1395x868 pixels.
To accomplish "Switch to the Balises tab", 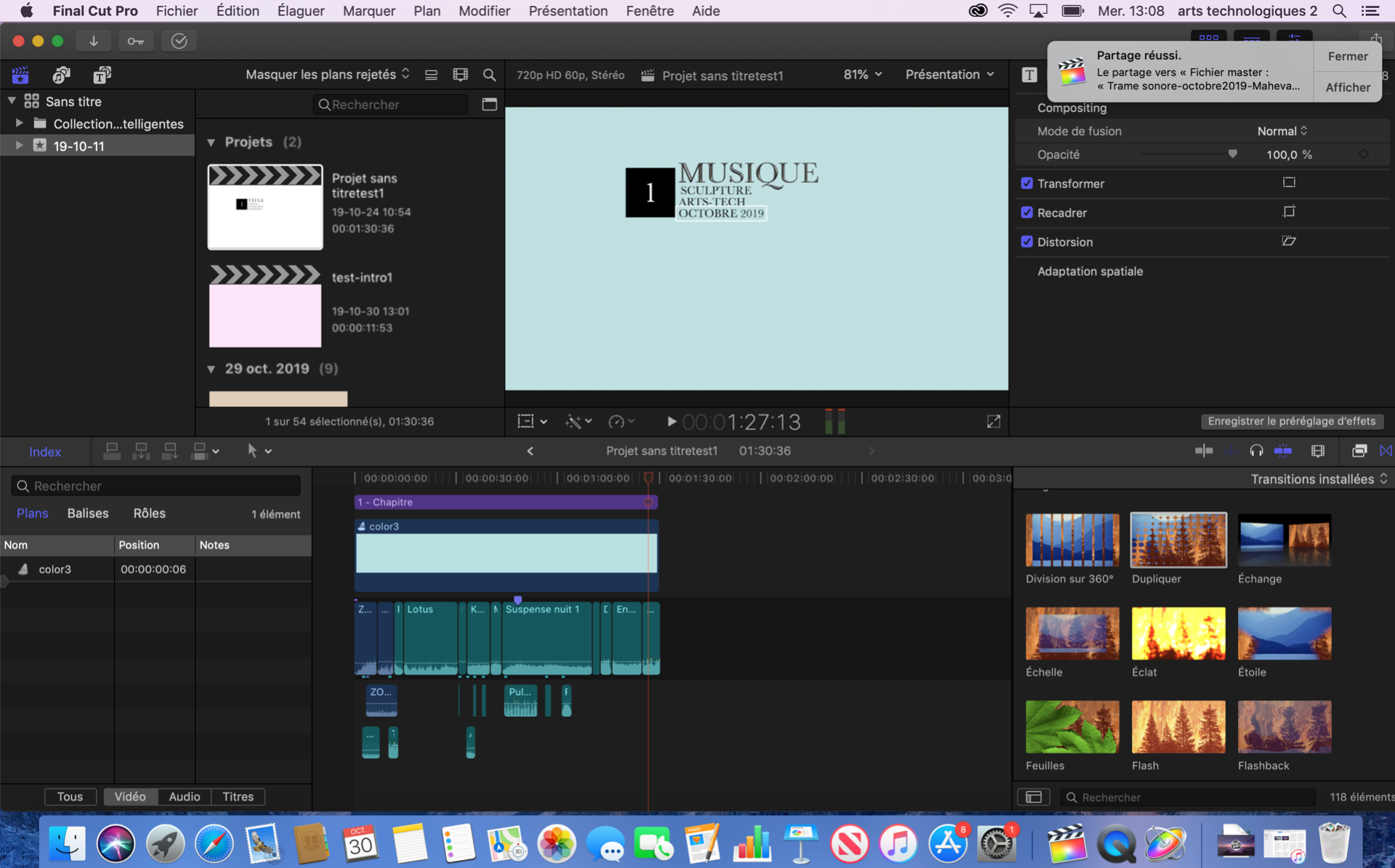I will (88, 514).
